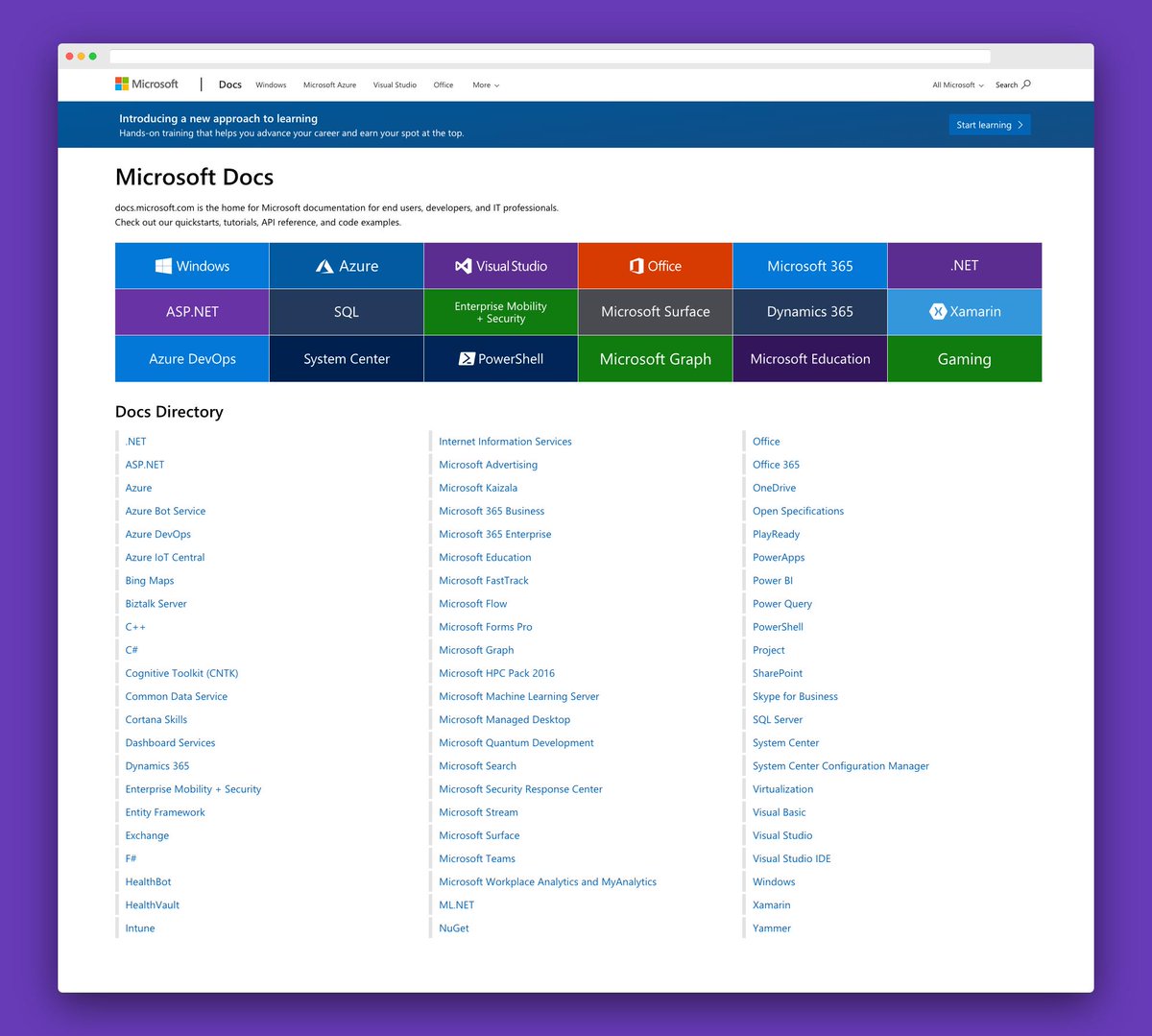Screen dimensions: 1152x1036
Task: Open the Azure DevOps tile
Action: (192, 359)
